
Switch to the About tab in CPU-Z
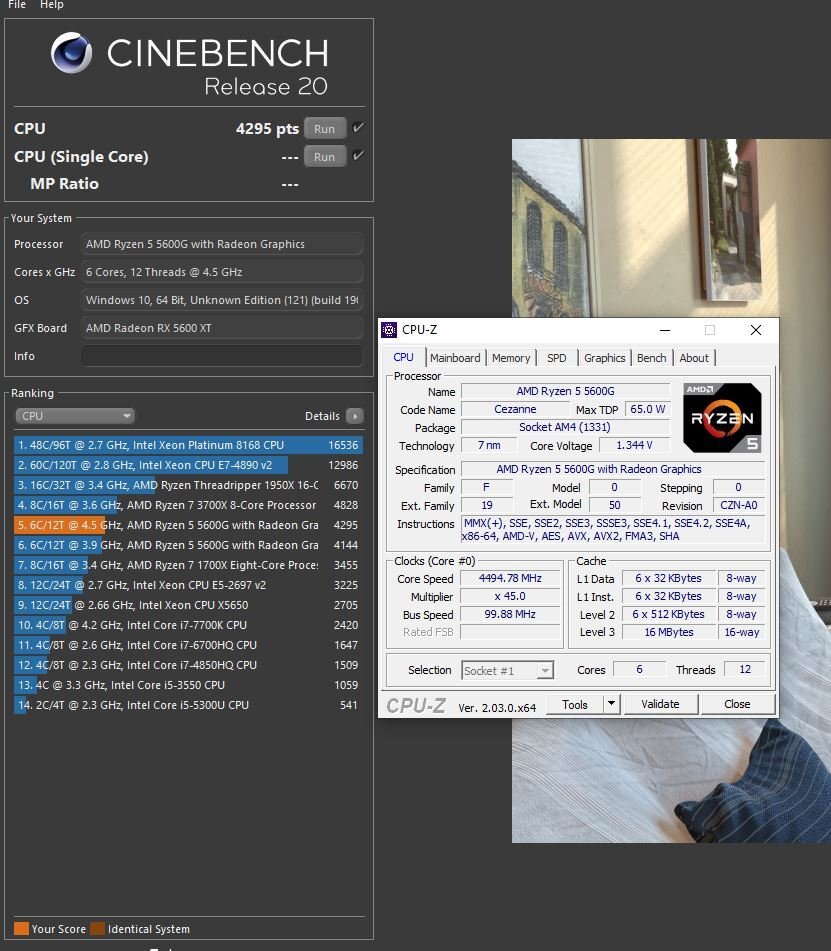point(694,358)
